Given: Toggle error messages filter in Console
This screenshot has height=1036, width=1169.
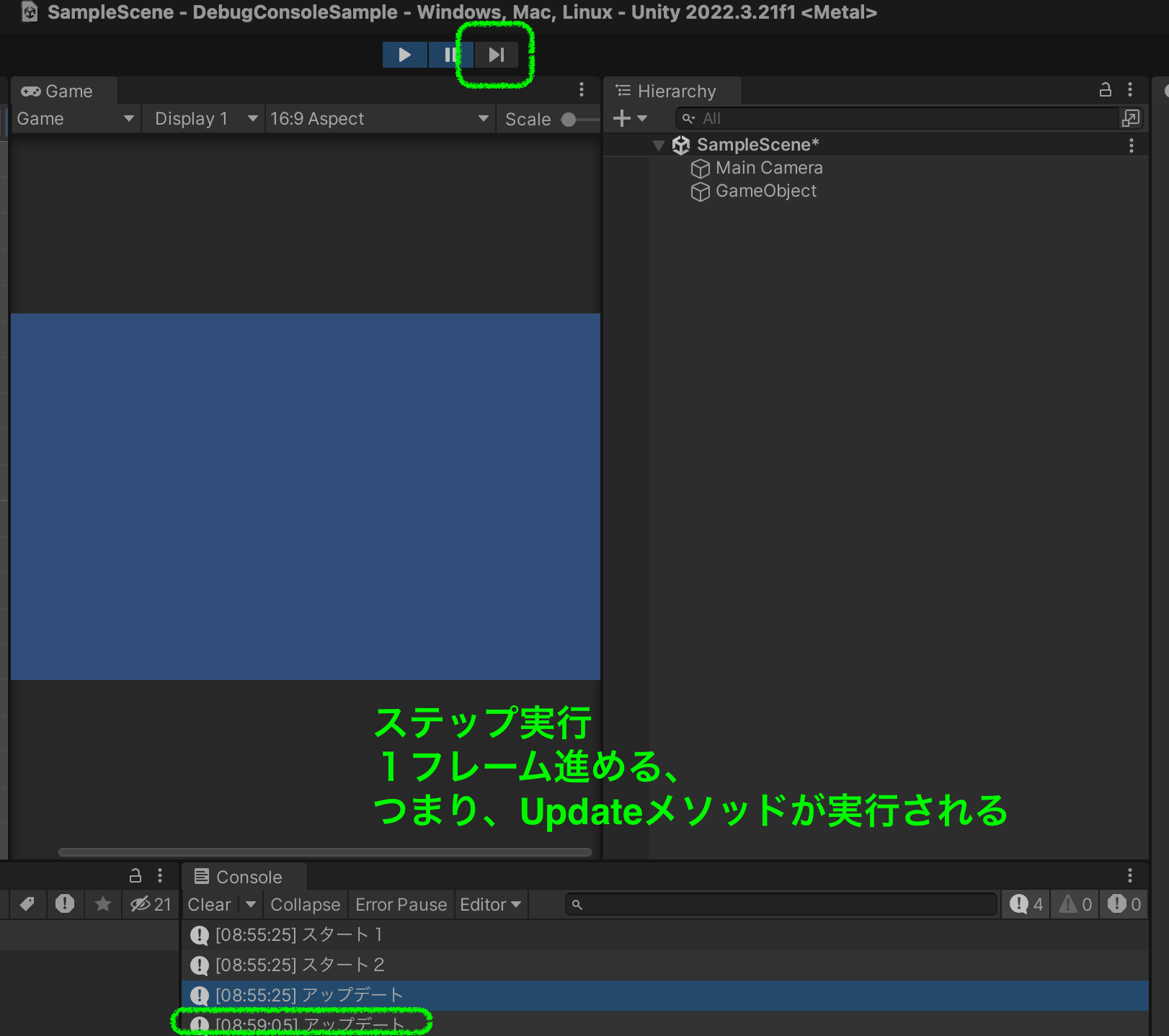Looking at the screenshot, I should (1124, 904).
